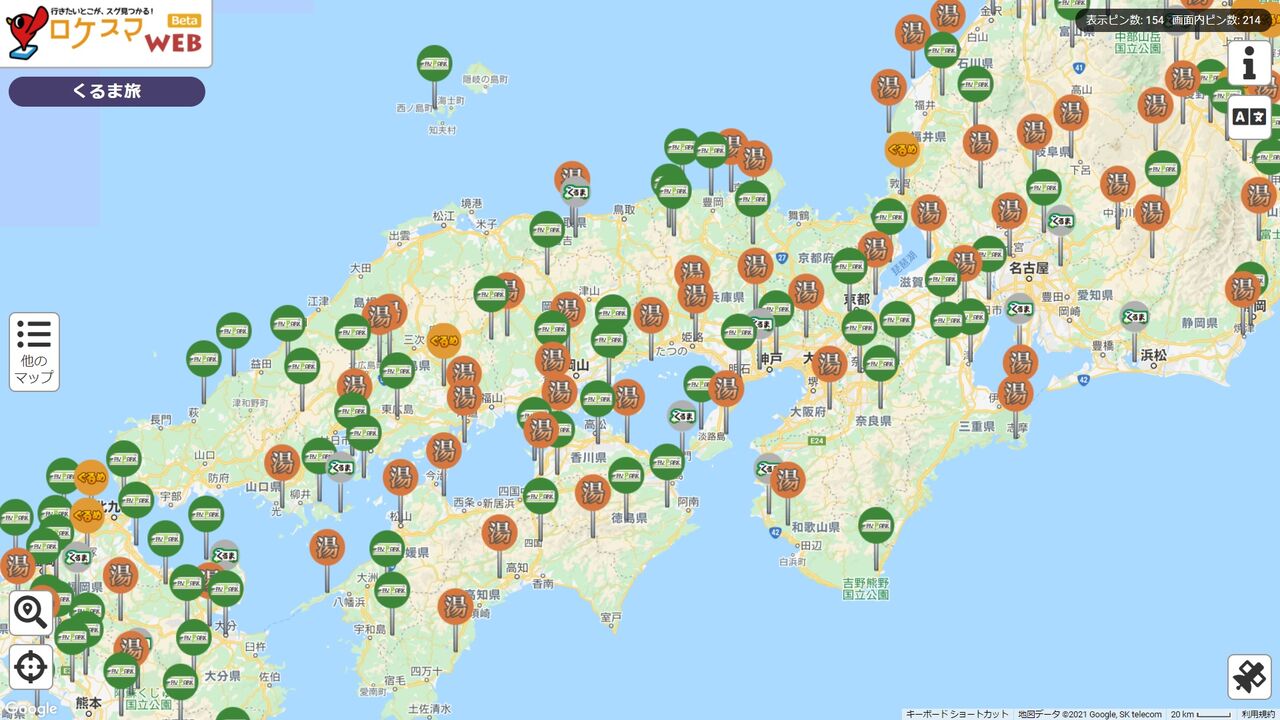Select the 湯 pin above 今治 label
The image size is (1280, 720).
pos(443,450)
